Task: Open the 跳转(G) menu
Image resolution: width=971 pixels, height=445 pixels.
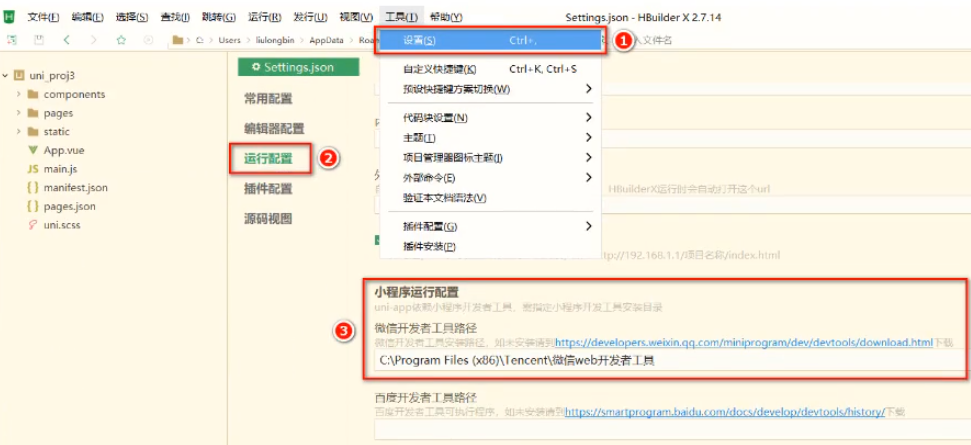Action: click(x=219, y=17)
